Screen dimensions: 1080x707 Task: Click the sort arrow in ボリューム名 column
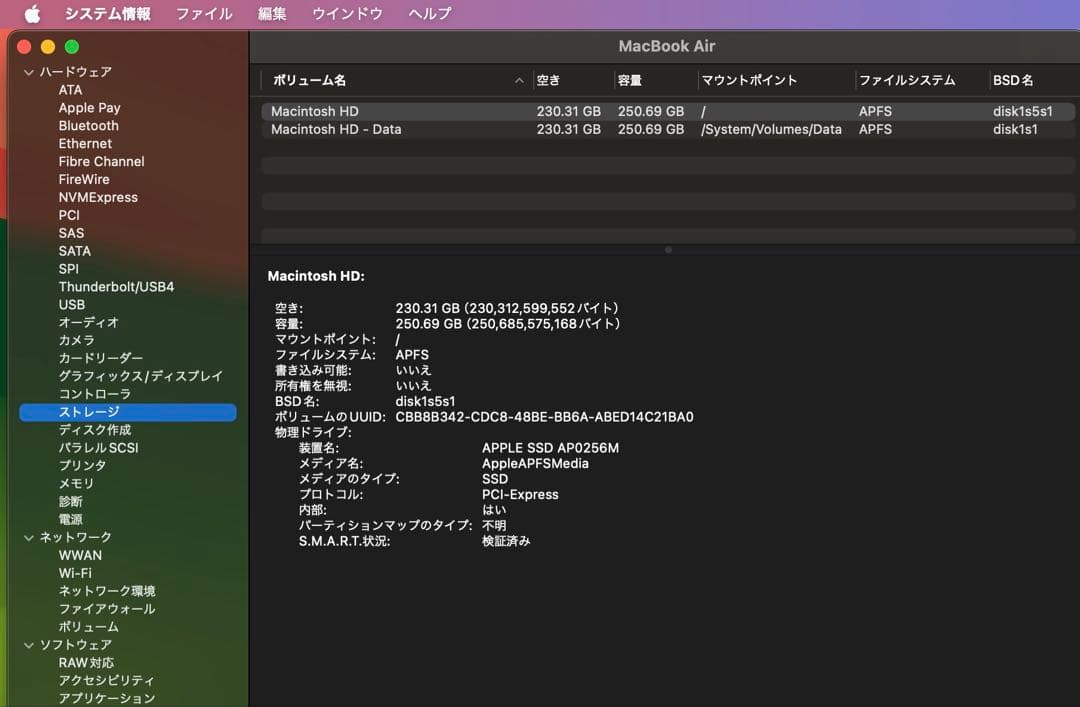(519, 81)
